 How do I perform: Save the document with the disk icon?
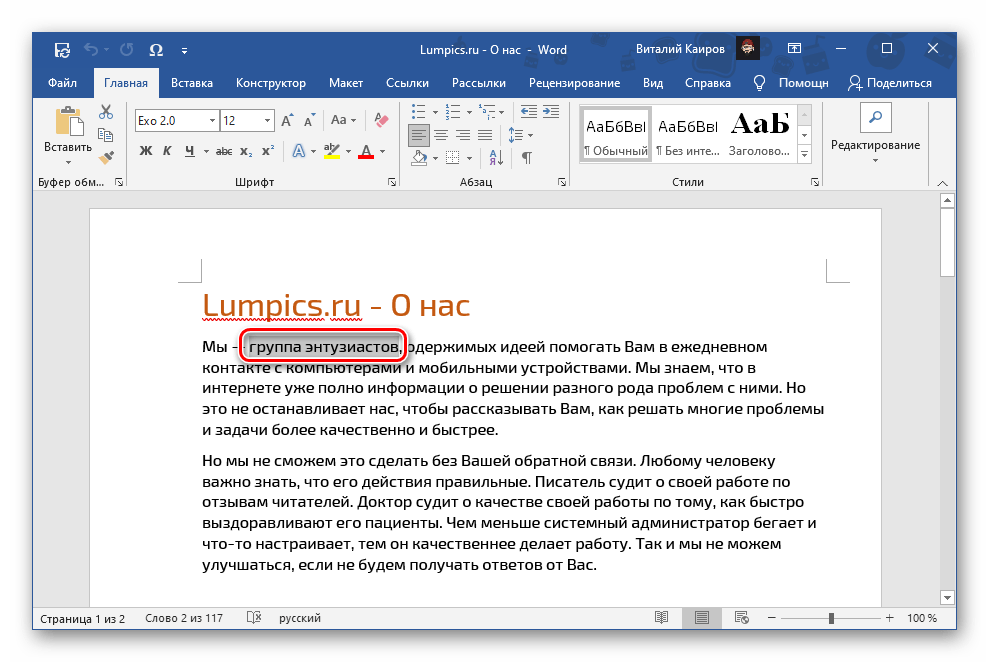[62, 49]
